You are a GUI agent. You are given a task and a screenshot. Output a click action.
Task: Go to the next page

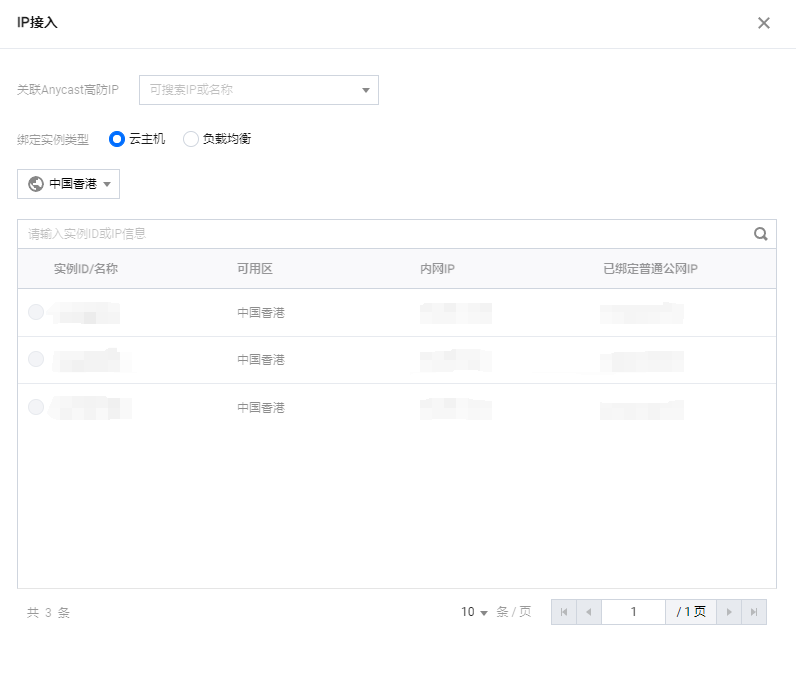coord(729,612)
